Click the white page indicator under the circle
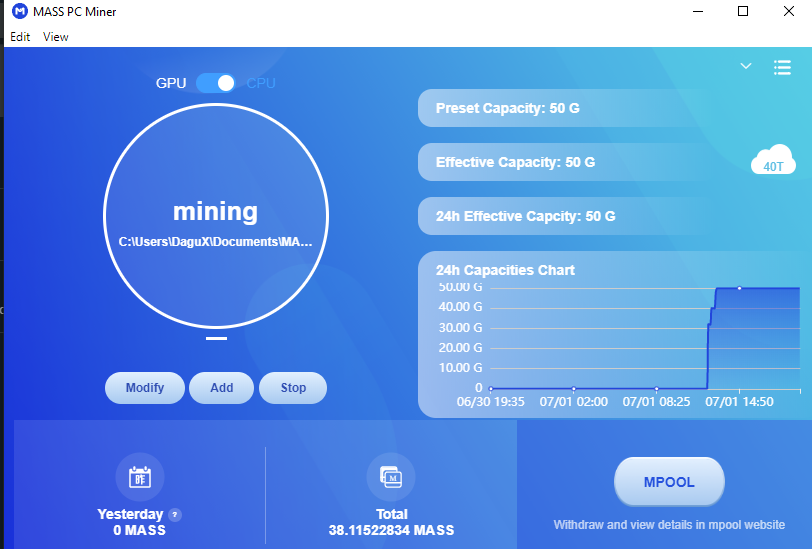Screen dimensions: 812x549 click(x=216, y=339)
